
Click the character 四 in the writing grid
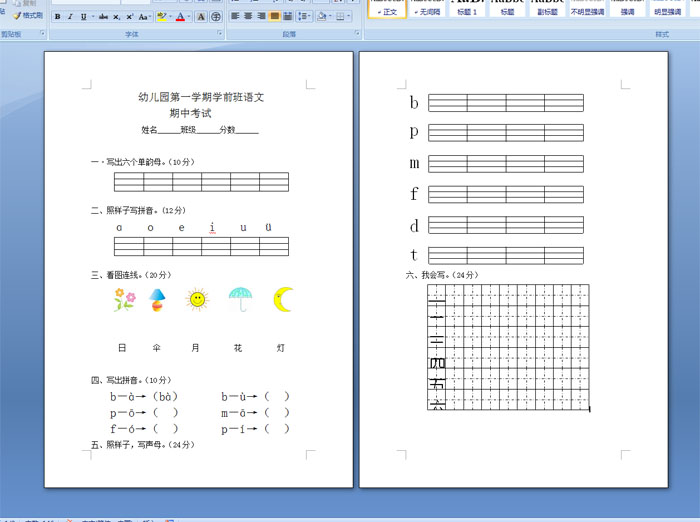tap(438, 363)
